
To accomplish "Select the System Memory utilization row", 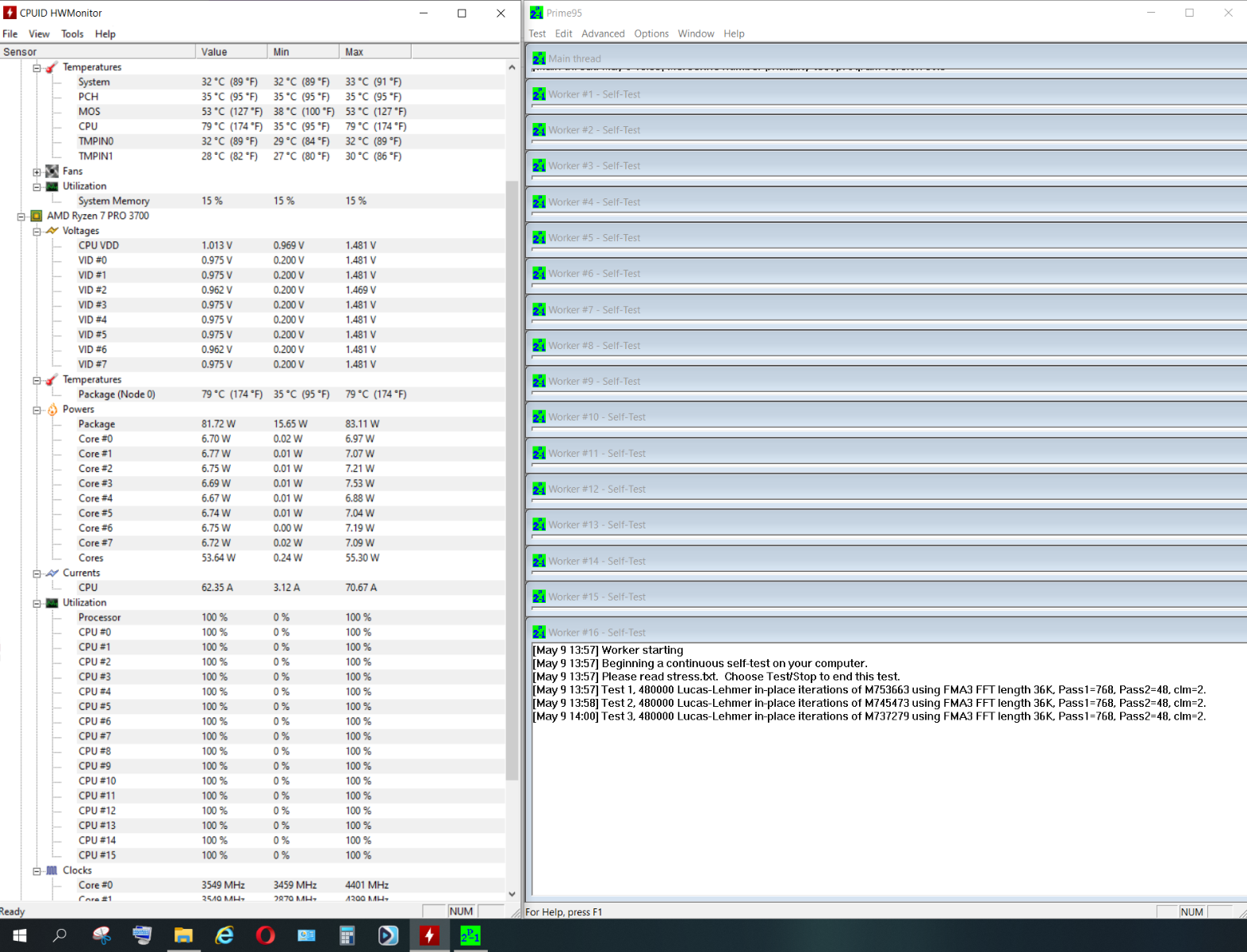I will pyautogui.click(x=253, y=202).
